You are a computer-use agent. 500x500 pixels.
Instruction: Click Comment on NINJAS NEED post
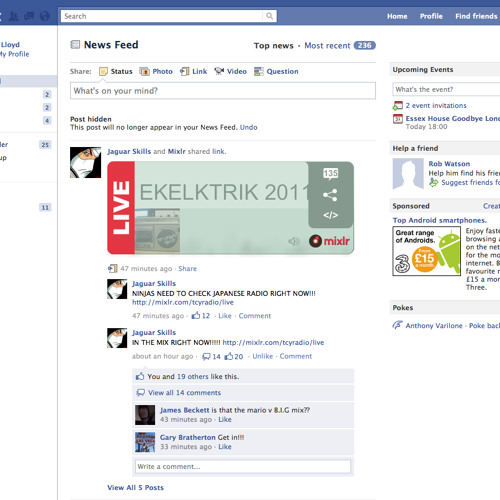point(255,316)
